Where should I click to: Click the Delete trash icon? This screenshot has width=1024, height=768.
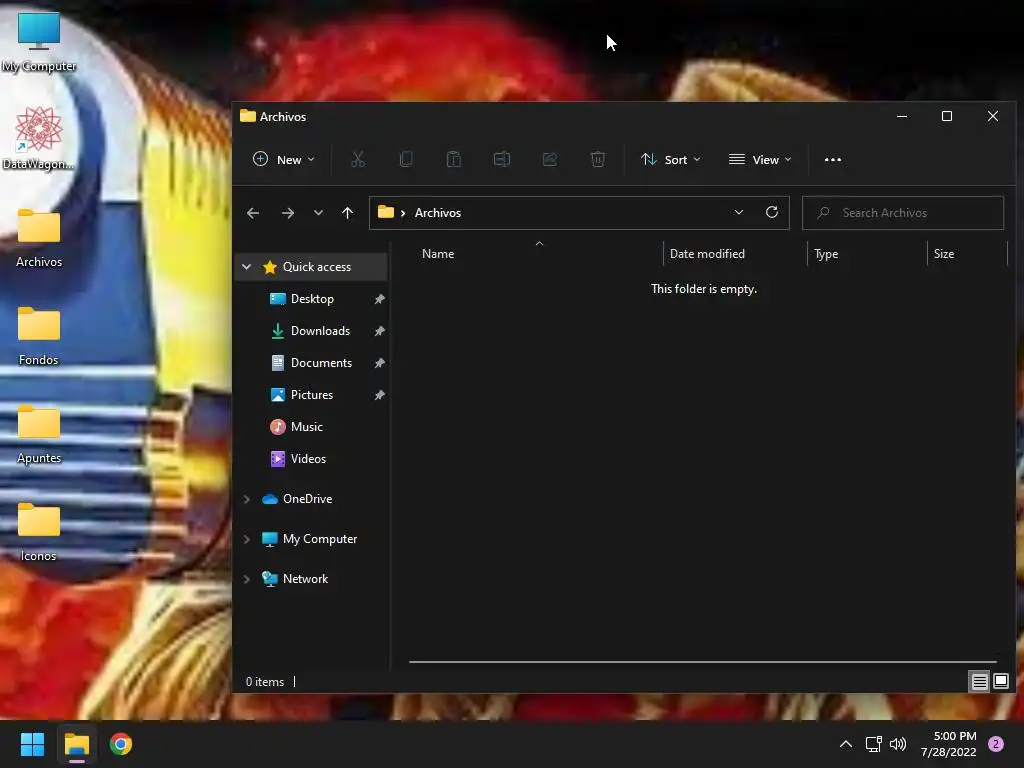pos(598,159)
